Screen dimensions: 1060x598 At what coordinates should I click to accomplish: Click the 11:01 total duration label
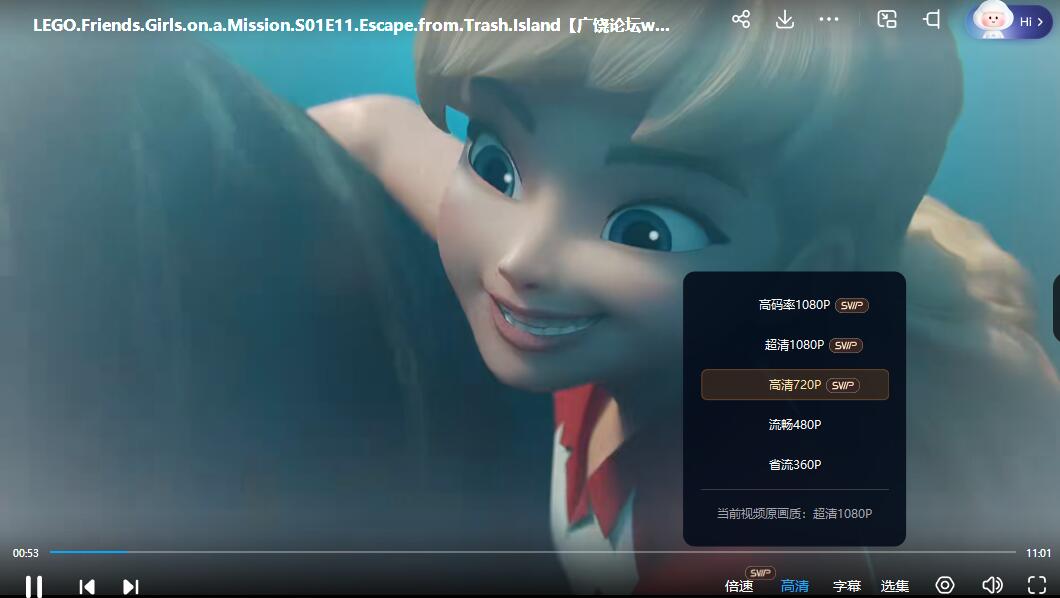(x=1038, y=553)
